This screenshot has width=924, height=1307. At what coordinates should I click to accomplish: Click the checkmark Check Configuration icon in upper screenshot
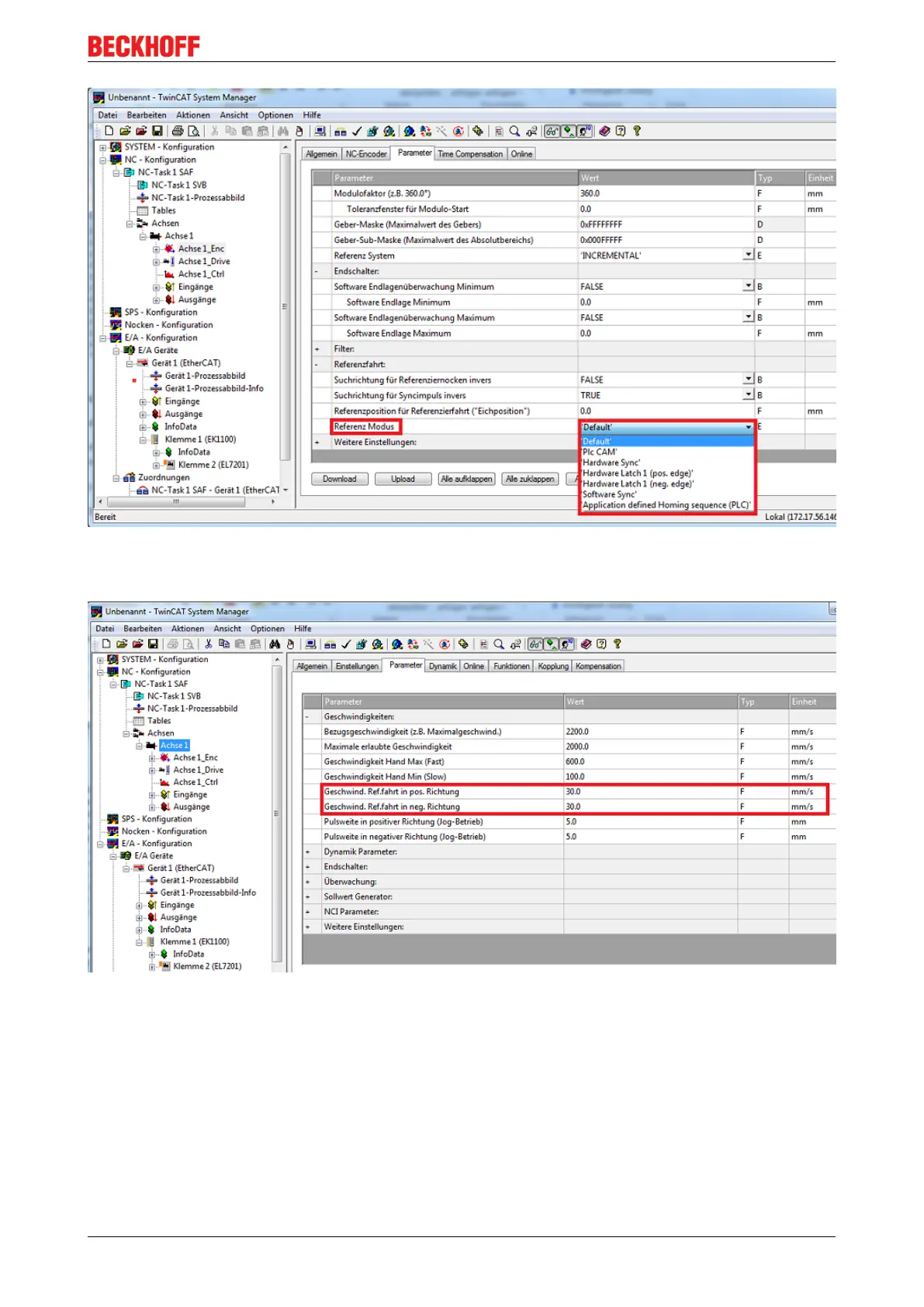(x=357, y=131)
